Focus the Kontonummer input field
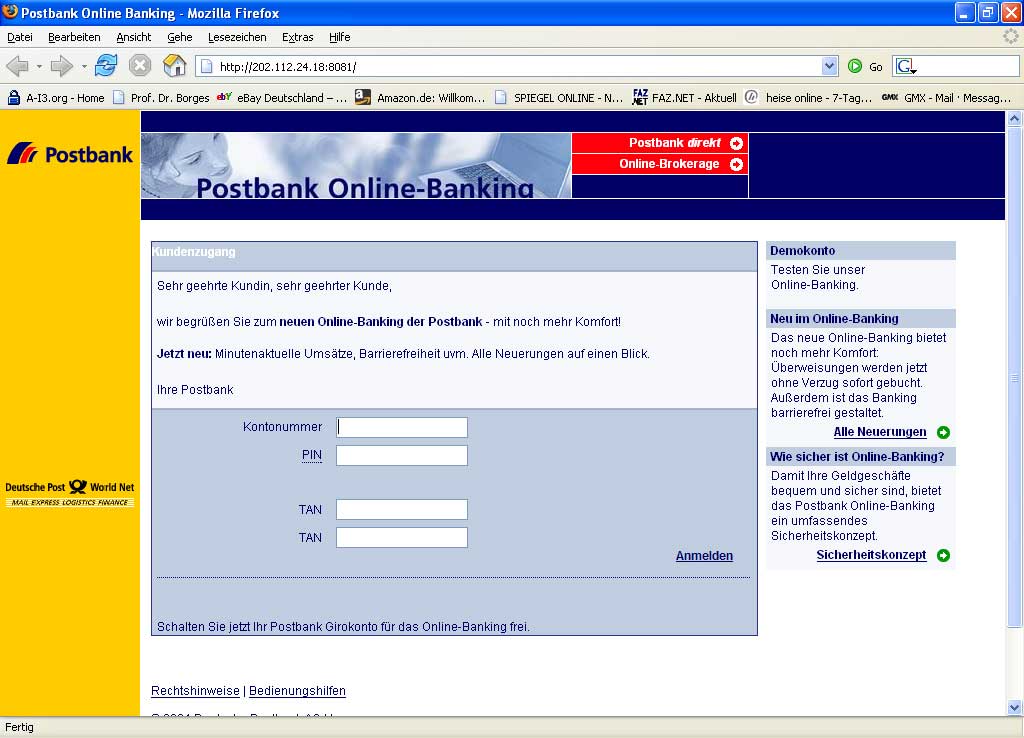 point(402,427)
